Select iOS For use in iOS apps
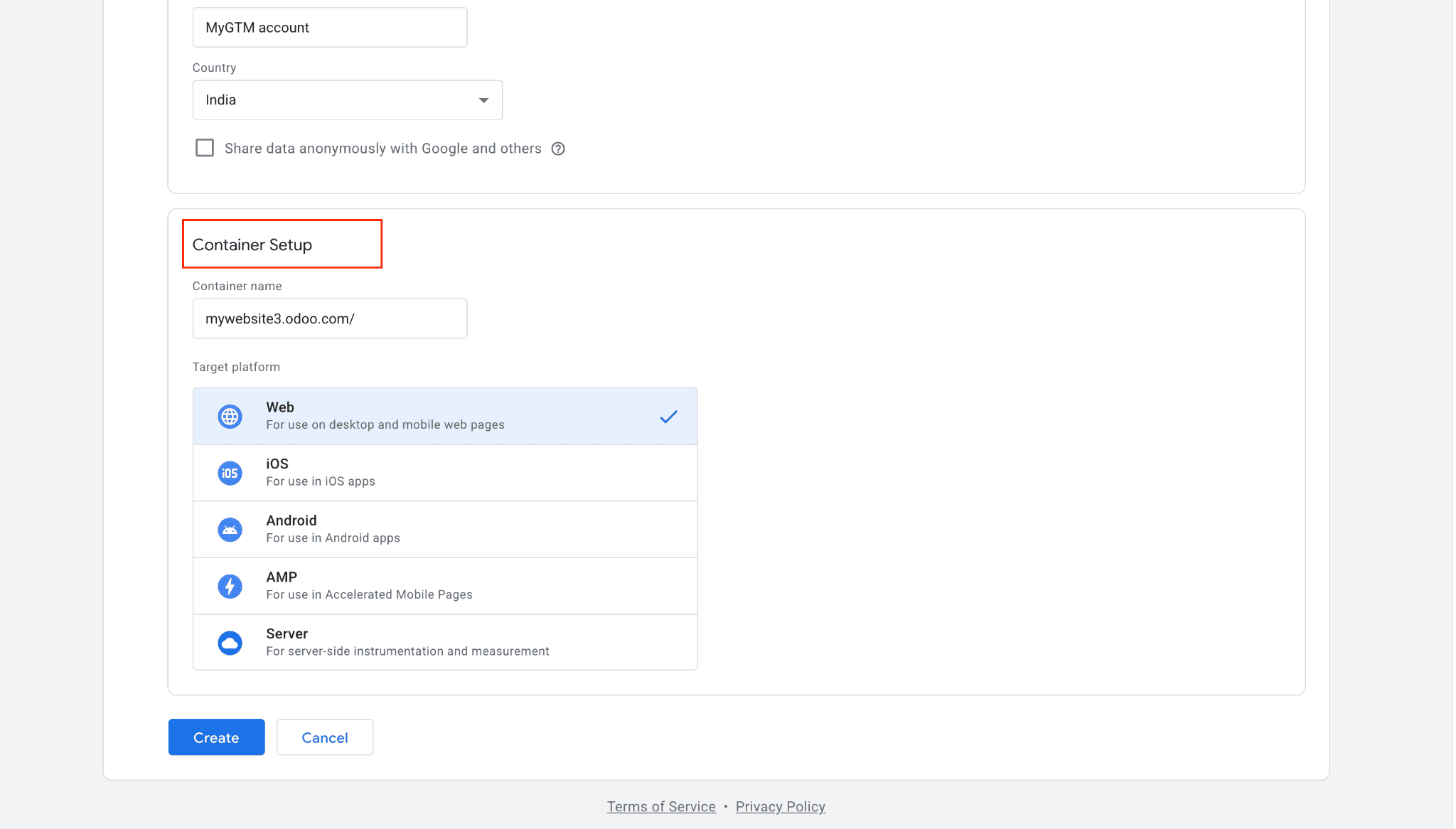The height and width of the screenshot is (829, 1456). (x=444, y=472)
